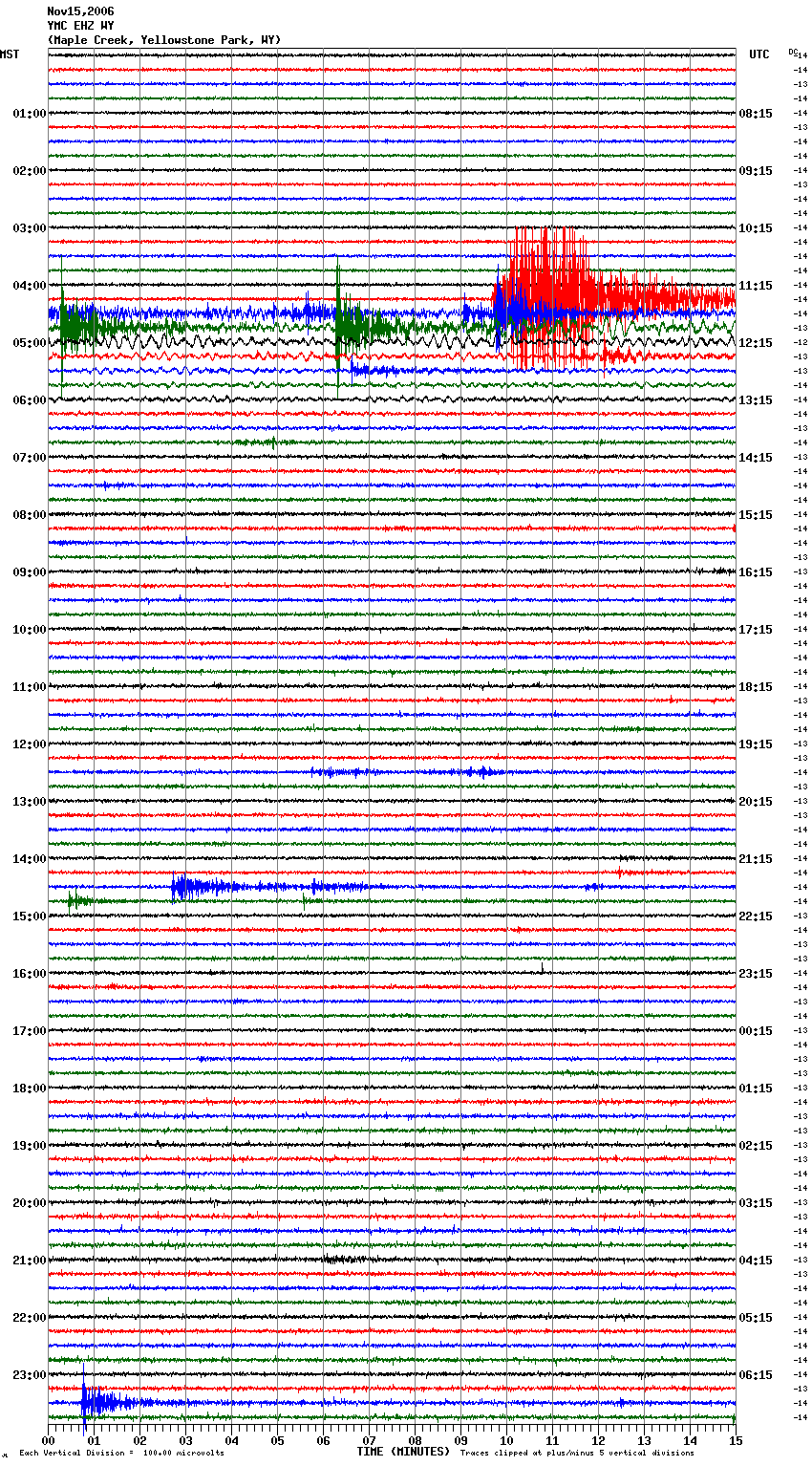
Task: Click the minute 05 x-axis tick label
Action: click(x=277, y=1440)
